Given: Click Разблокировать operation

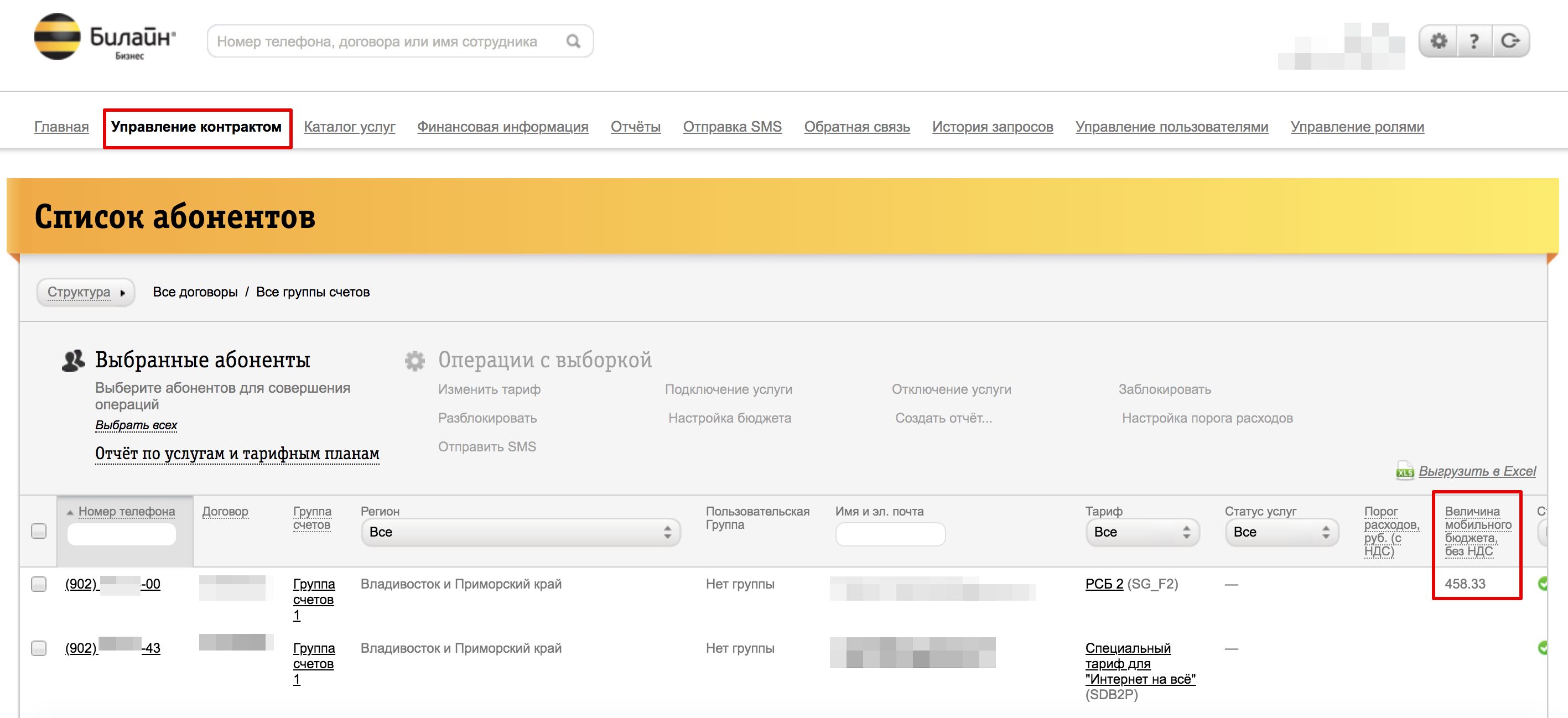Looking at the screenshot, I should (x=487, y=418).
